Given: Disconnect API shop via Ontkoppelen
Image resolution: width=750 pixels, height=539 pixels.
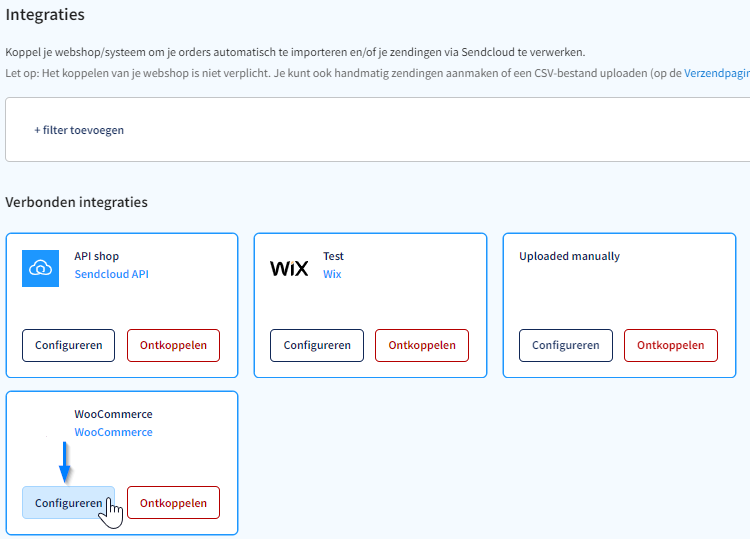Looking at the screenshot, I should pos(173,345).
